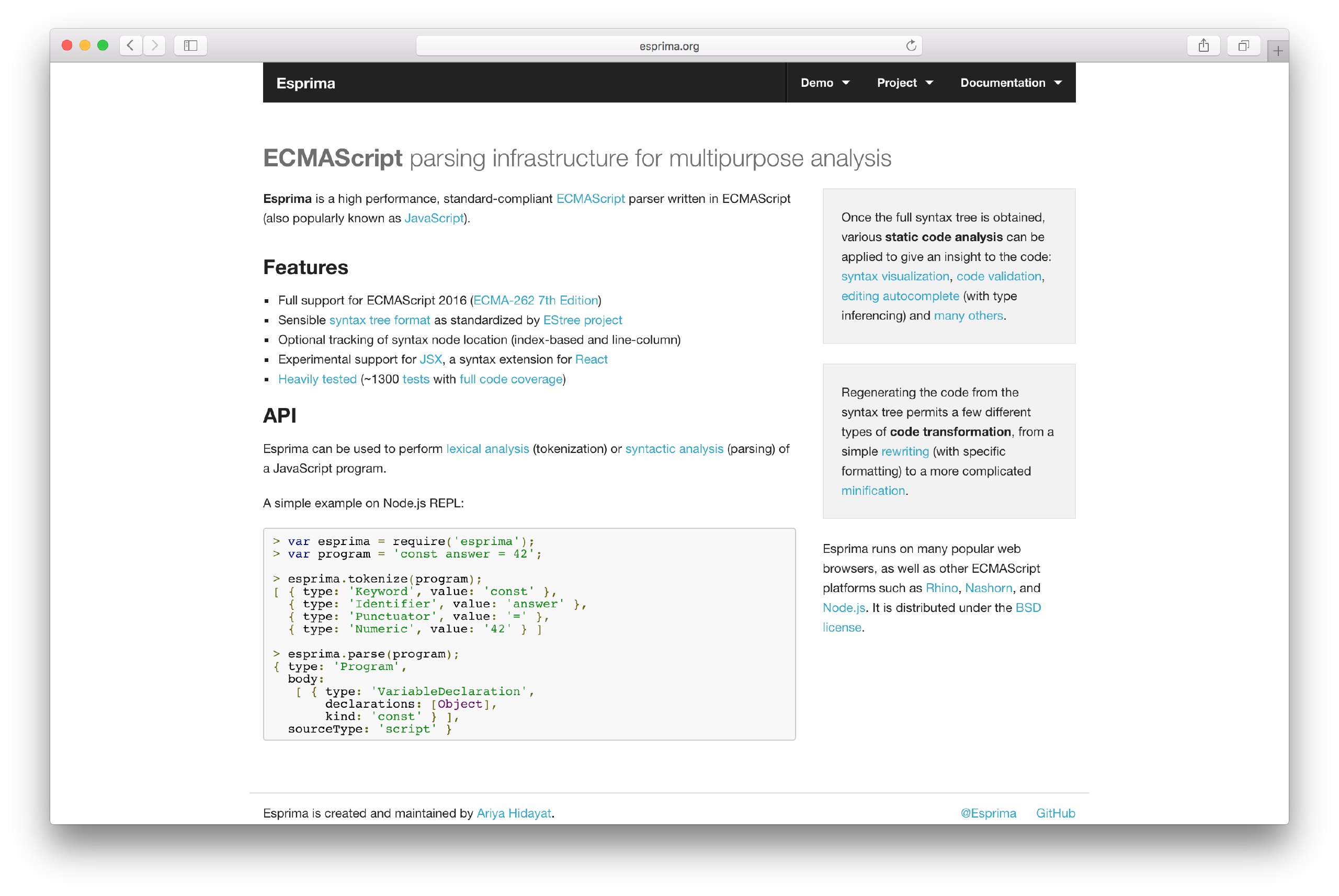Open the Node.js link

[844, 607]
